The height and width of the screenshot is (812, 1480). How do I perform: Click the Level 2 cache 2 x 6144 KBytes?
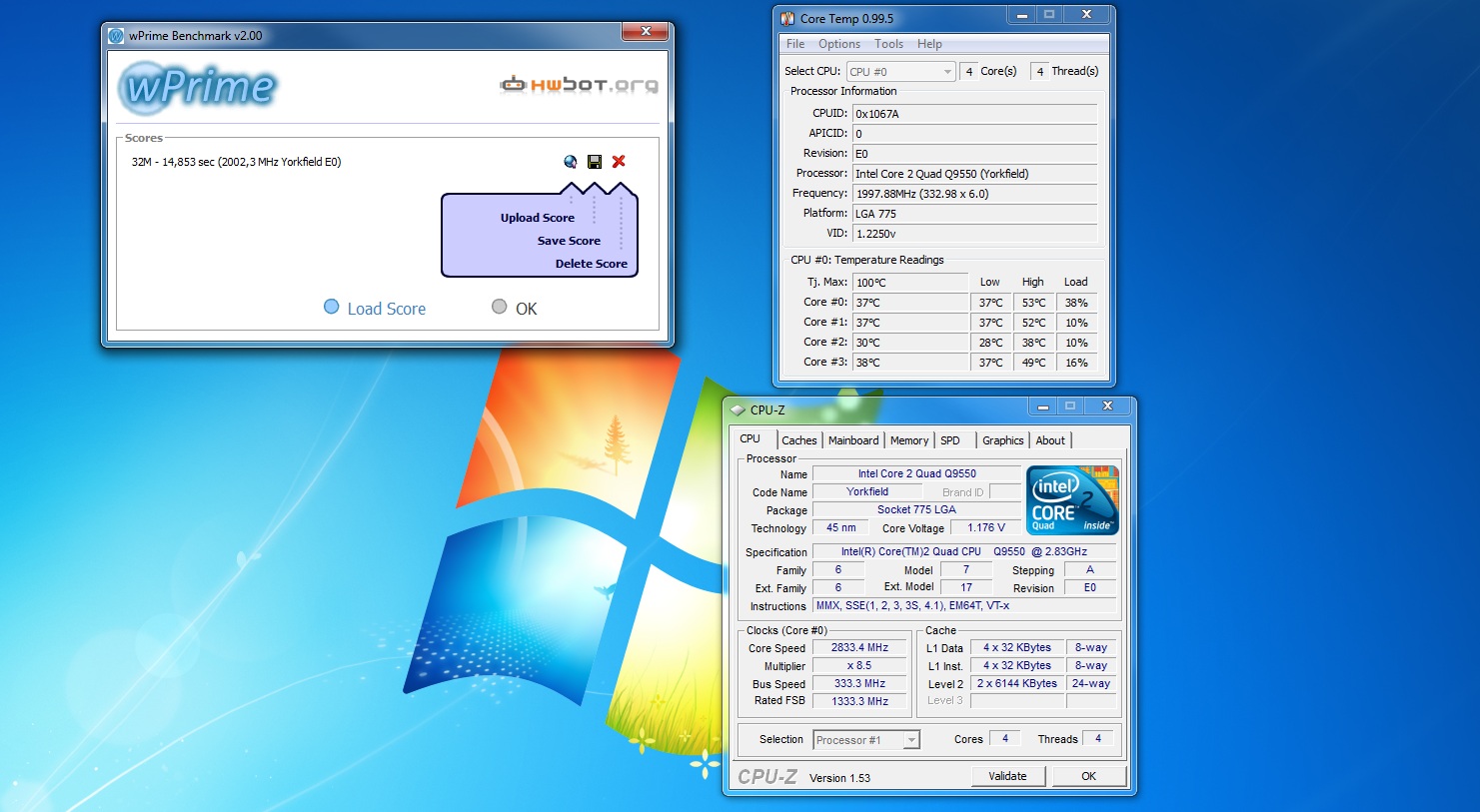click(x=1016, y=683)
